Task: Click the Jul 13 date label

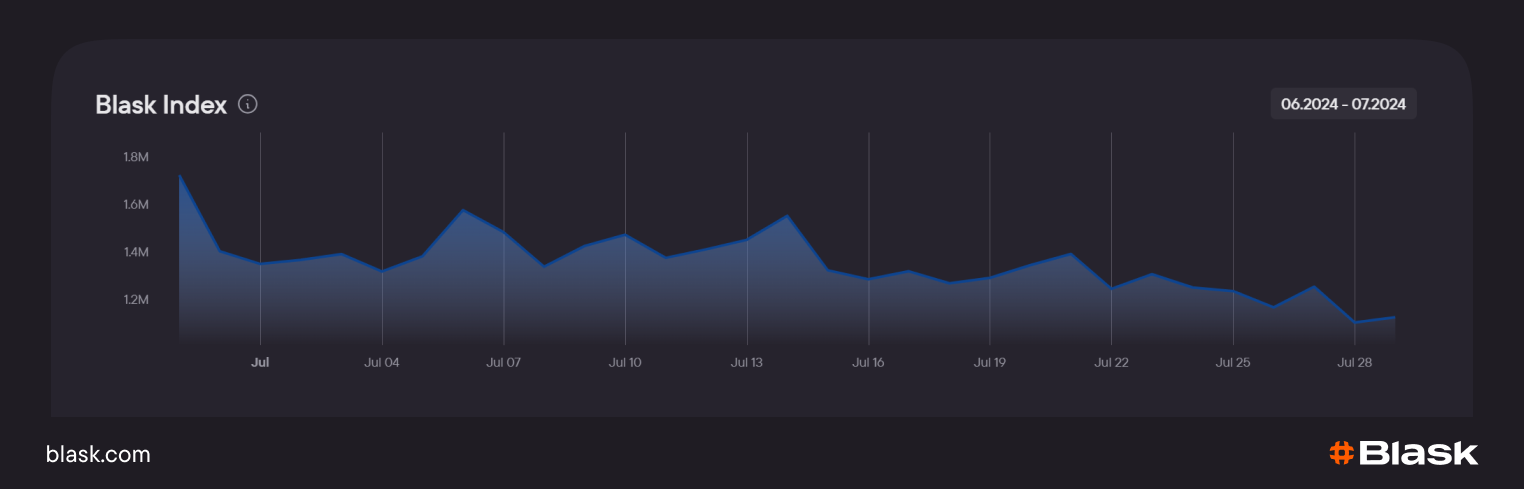Action: [x=747, y=363]
